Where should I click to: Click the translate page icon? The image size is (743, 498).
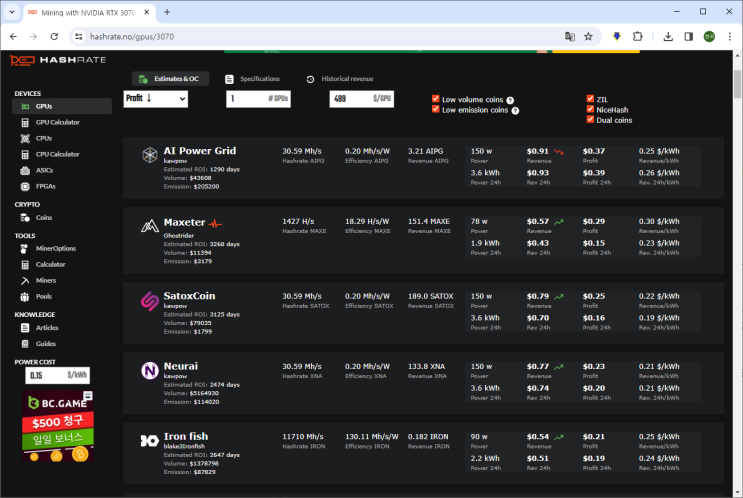point(570,36)
